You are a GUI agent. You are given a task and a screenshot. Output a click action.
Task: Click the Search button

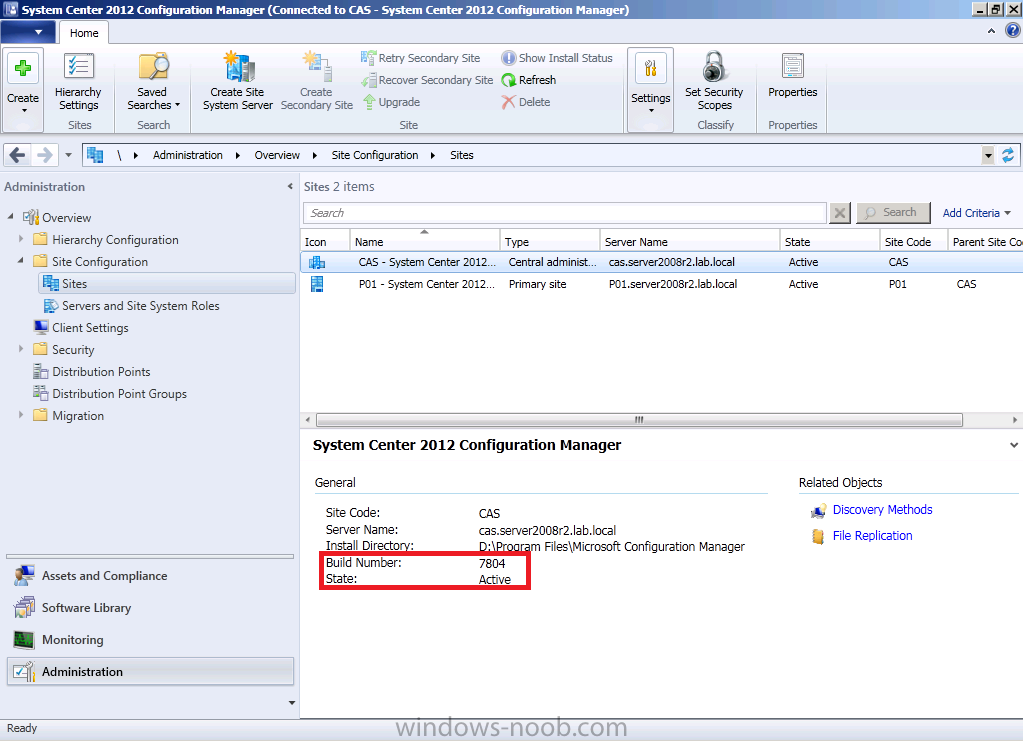(893, 213)
